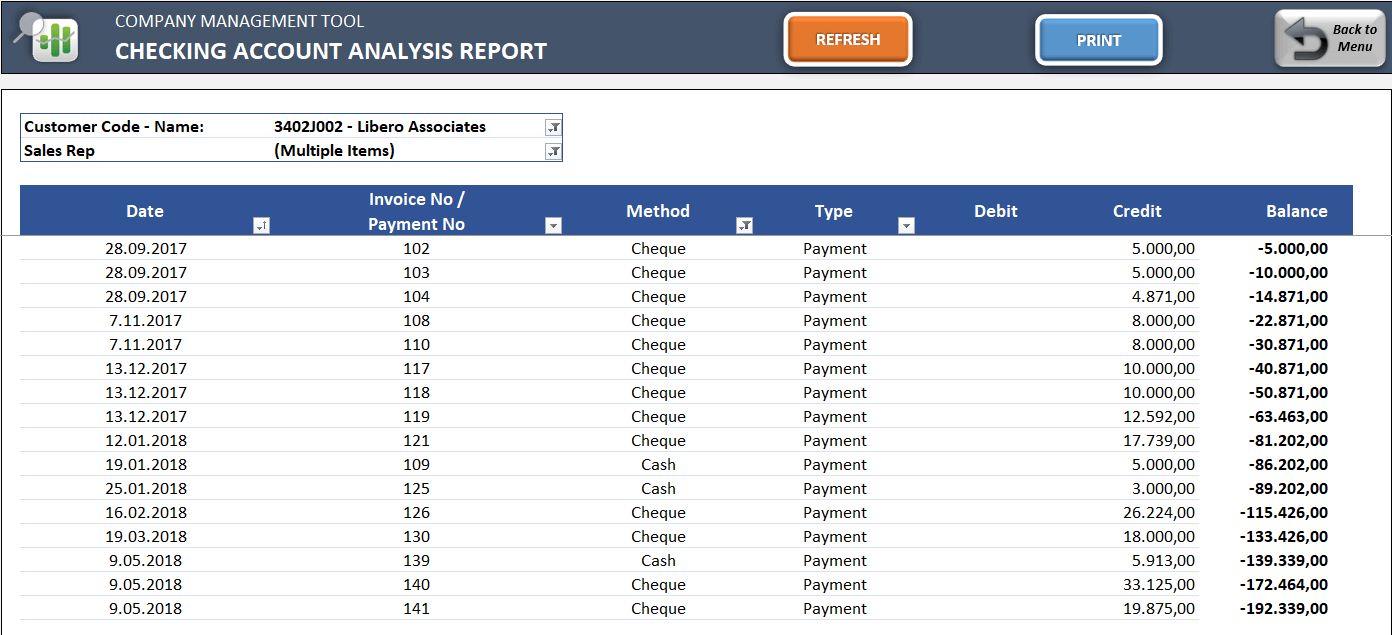Select payment number 108 cell

(x=416, y=321)
